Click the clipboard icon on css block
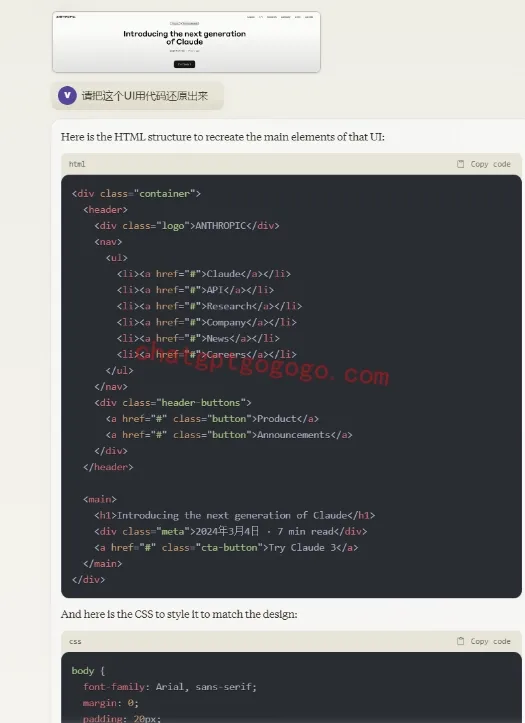The width and height of the screenshot is (525, 723). click(x=460, y=641)
